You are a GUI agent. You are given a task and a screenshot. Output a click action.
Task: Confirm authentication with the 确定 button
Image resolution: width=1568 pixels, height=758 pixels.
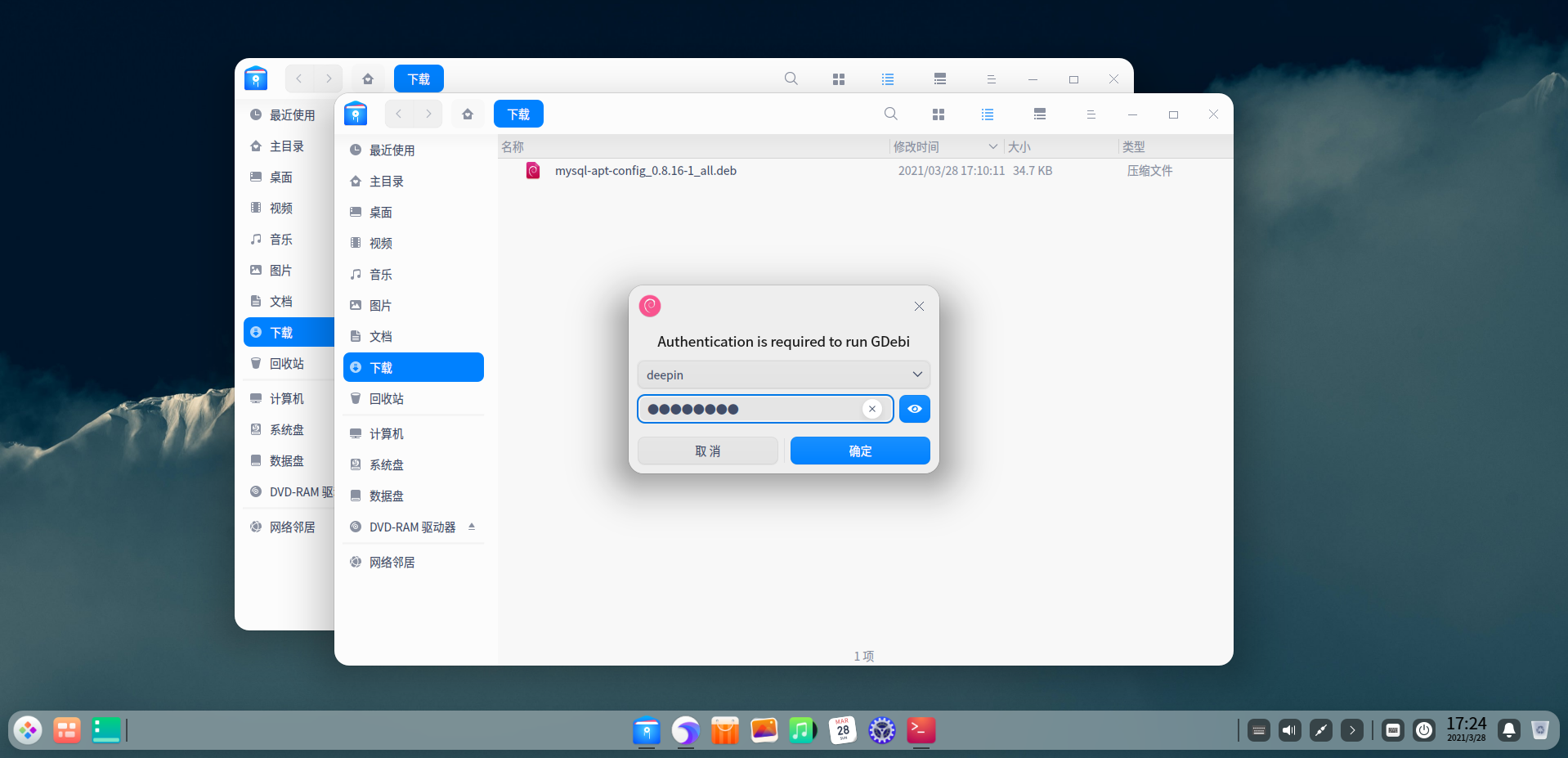click(860, 451)
